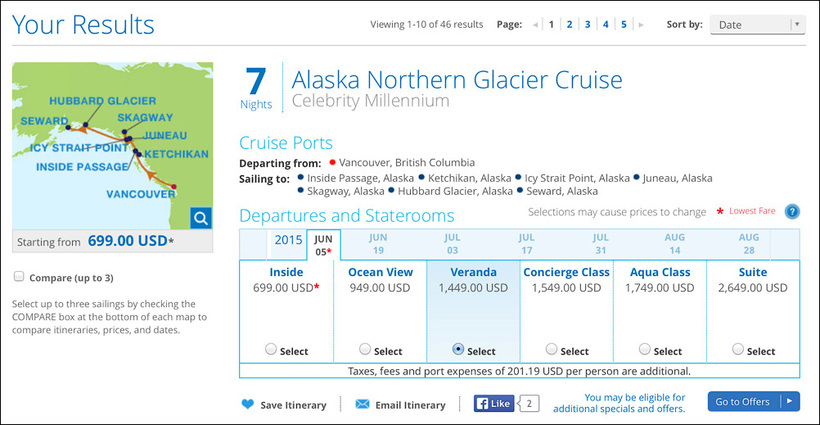
Task: Choose the Suite stateroom radio button
Action: point(738,350)
